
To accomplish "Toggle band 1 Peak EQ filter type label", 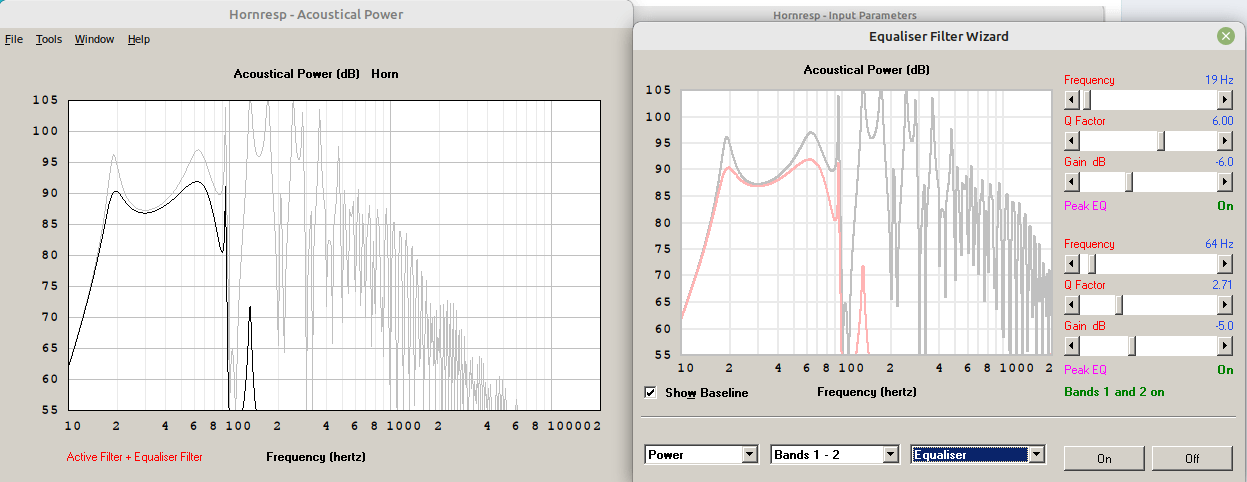I will click(1085, 205).
